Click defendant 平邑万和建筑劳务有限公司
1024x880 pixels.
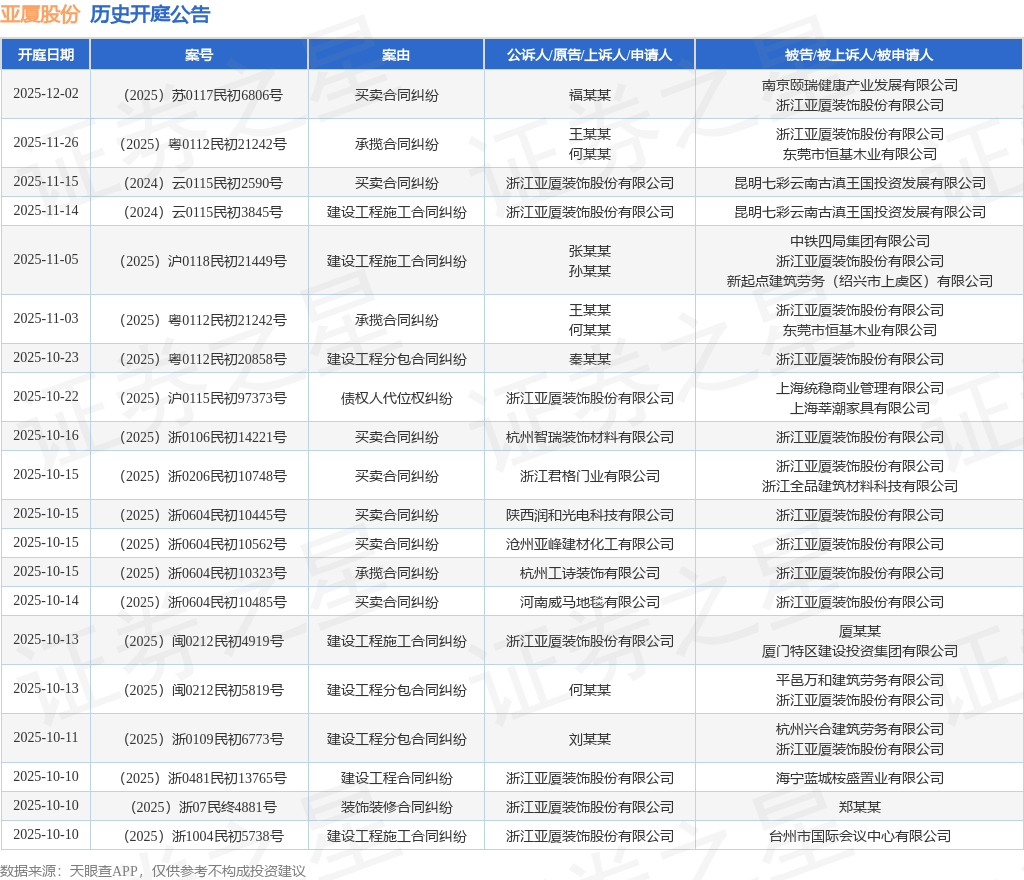[859, 680]
